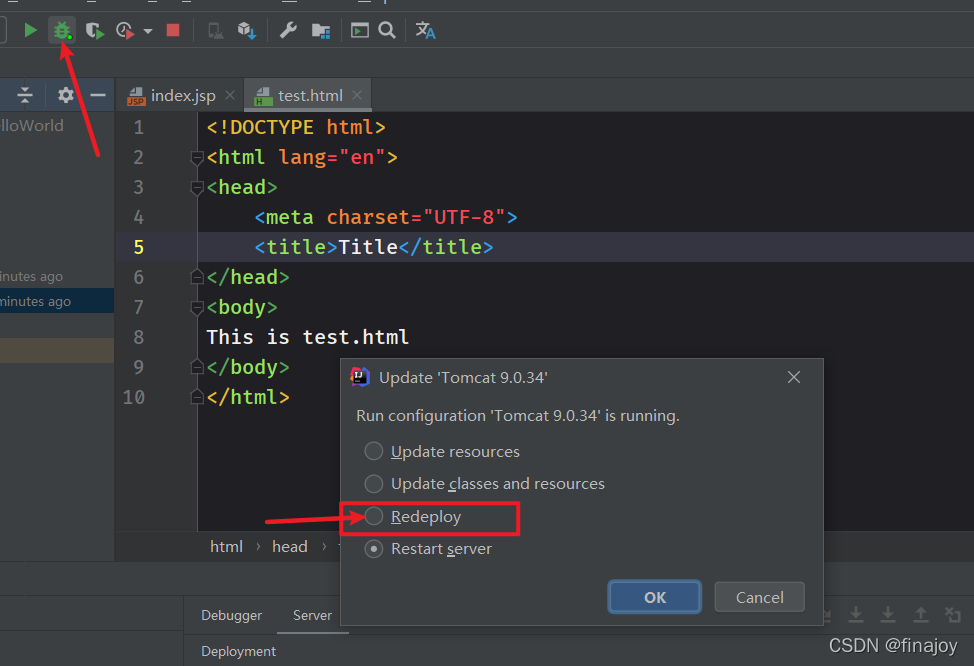974x666 pixels.
Task: Collapse all in the project panel
Action: 25,95
